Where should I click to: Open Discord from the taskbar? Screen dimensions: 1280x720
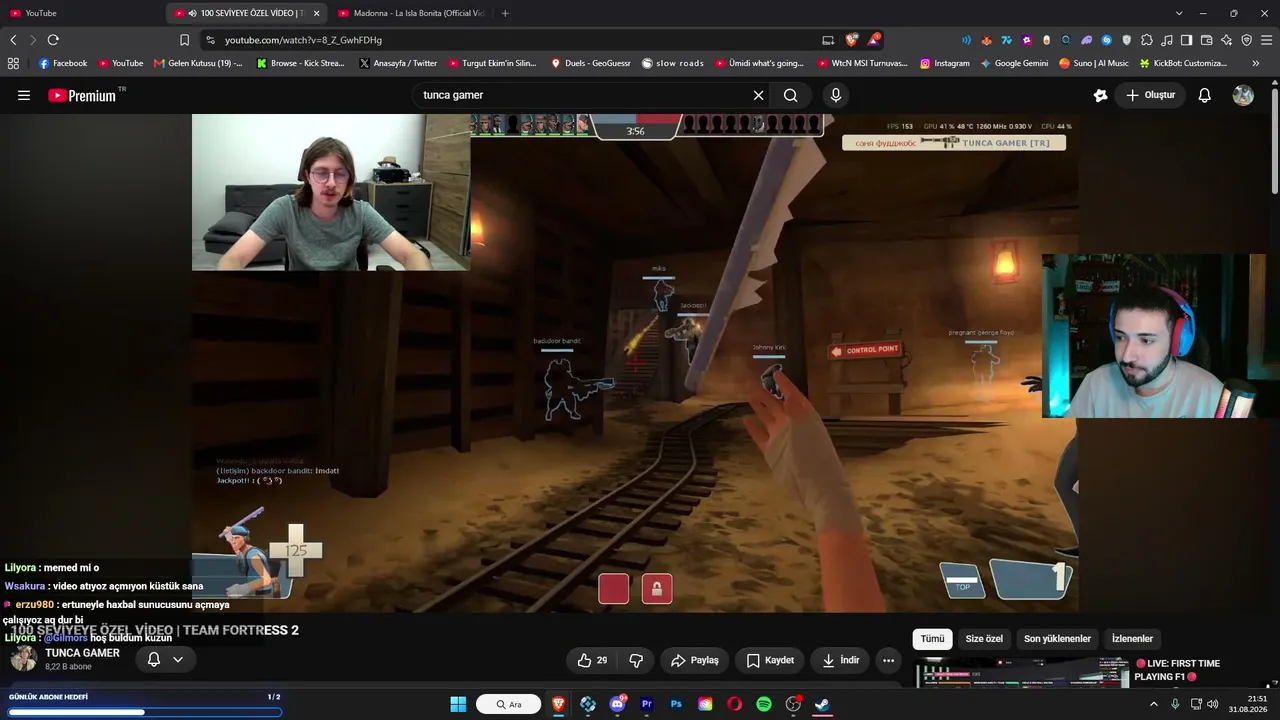point(617,704)
